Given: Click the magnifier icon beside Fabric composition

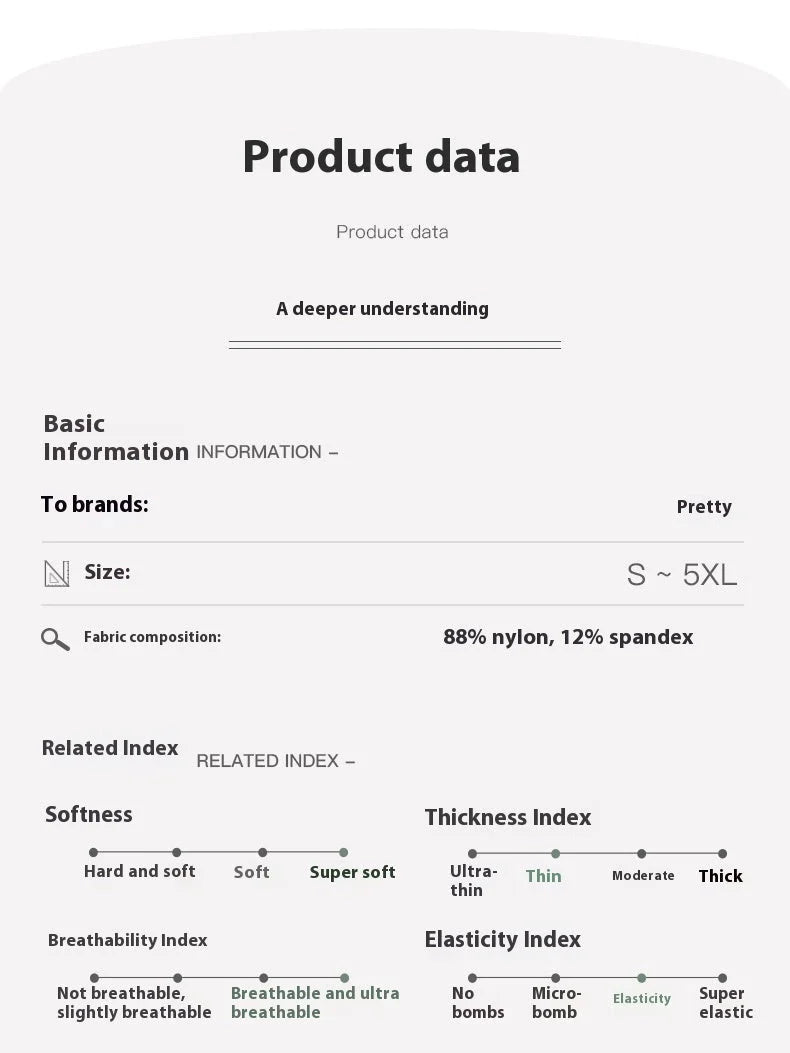Looking at the screenshot, I should click(x=55, y=639).
